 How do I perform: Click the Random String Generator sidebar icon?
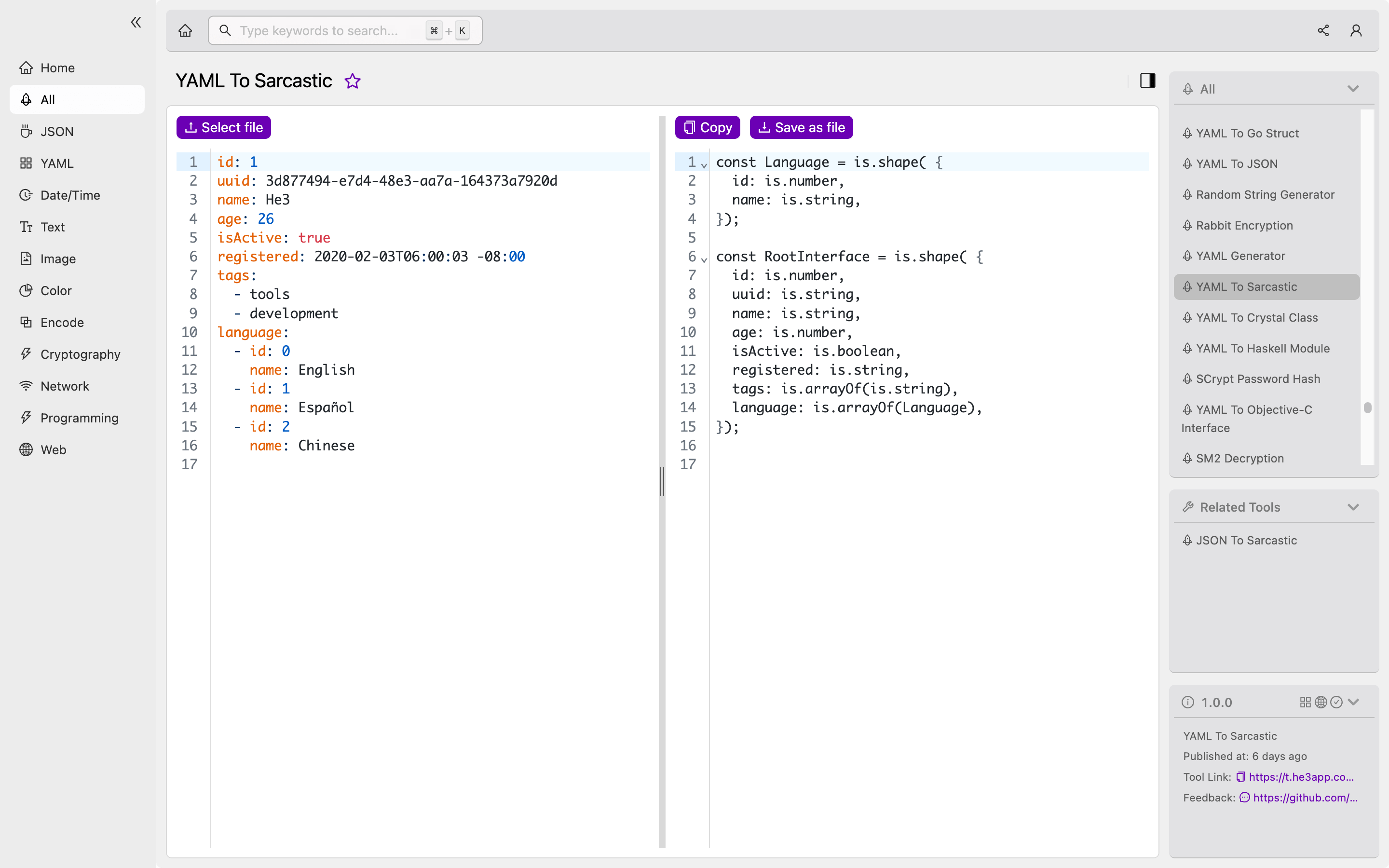1188,194
